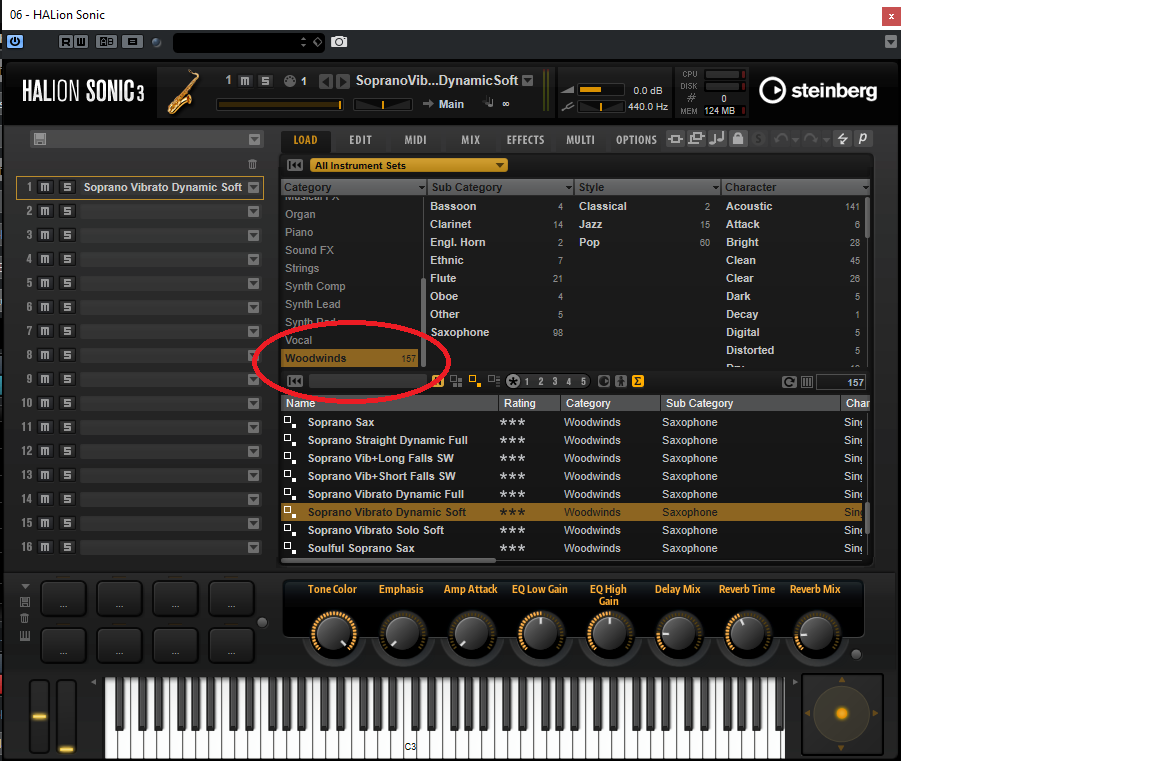Open program dropdown next to SopranoVib...DynamicSoft

(528, 81)
